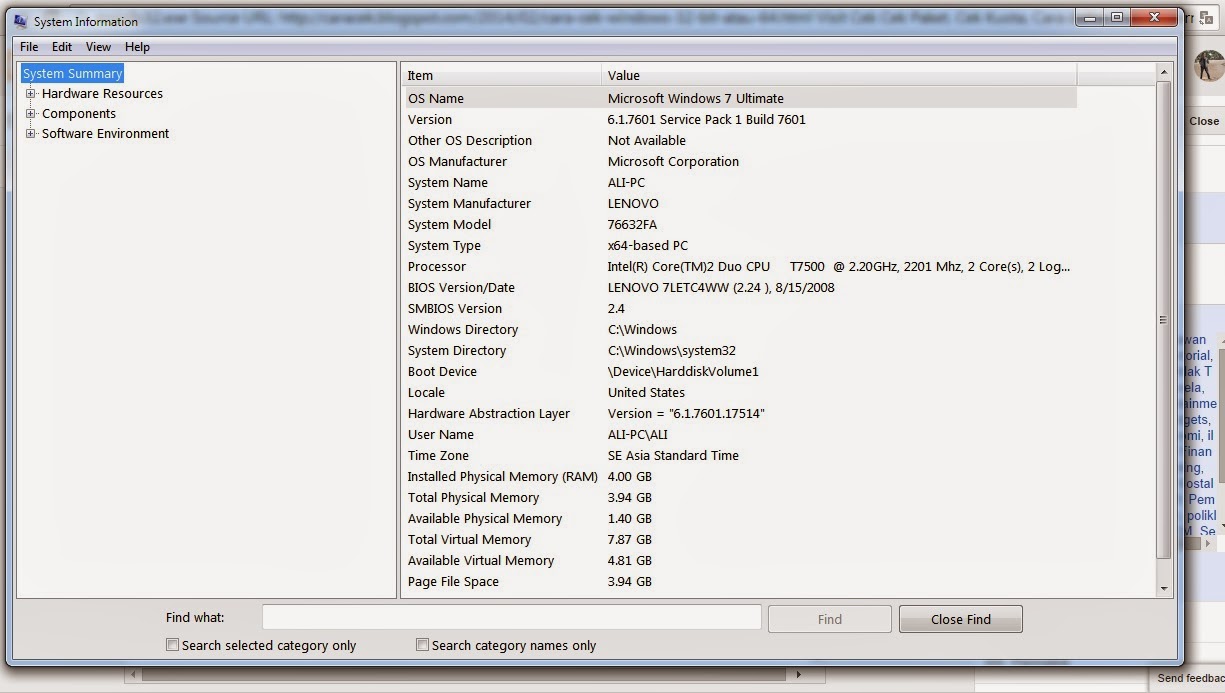The image size is (1225, 693).
Task: Select the System Manufacturer row
Action: [x=739, y=203]
